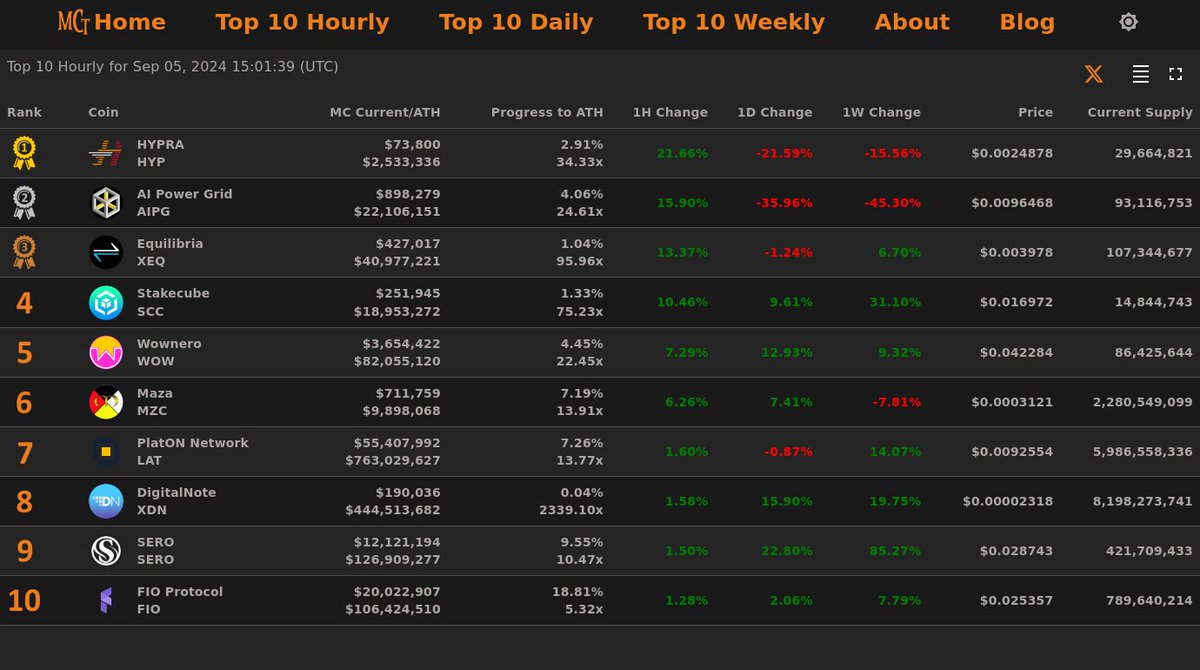Click the 5,986,558,336 supply value
Screen dimensions: 1200x670
pos(1143,451)
